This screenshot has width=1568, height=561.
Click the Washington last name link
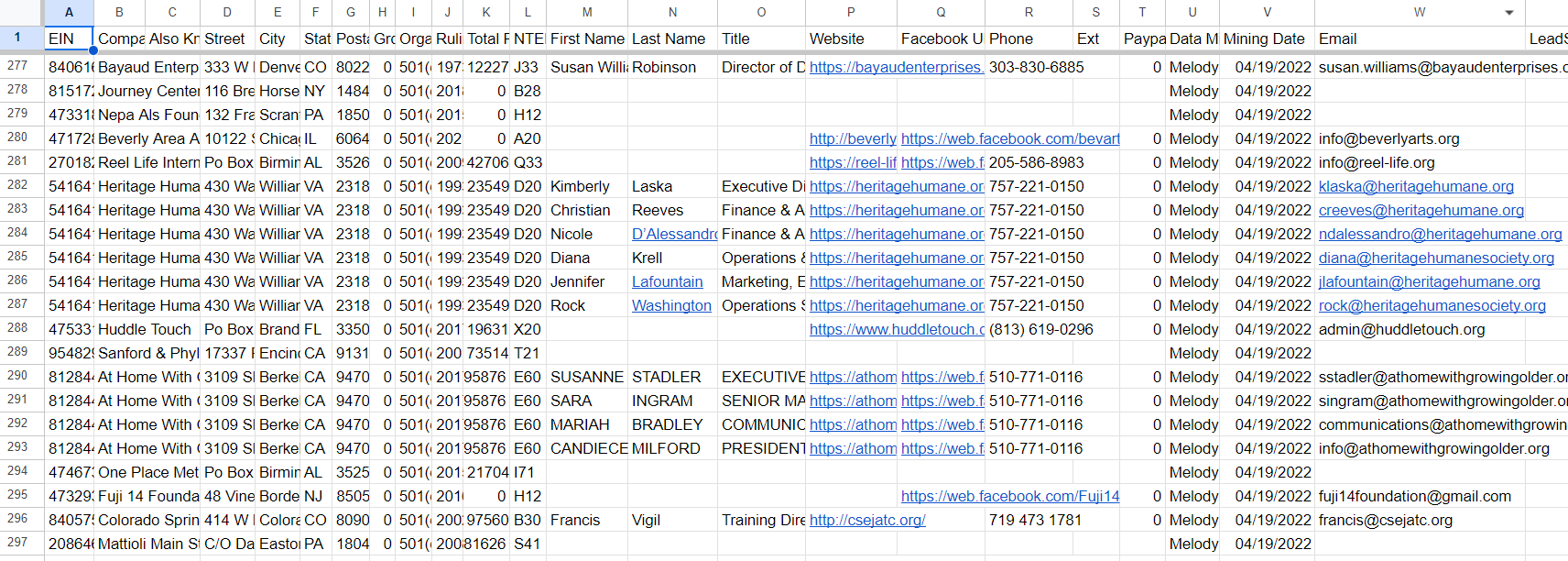(670, 306)
